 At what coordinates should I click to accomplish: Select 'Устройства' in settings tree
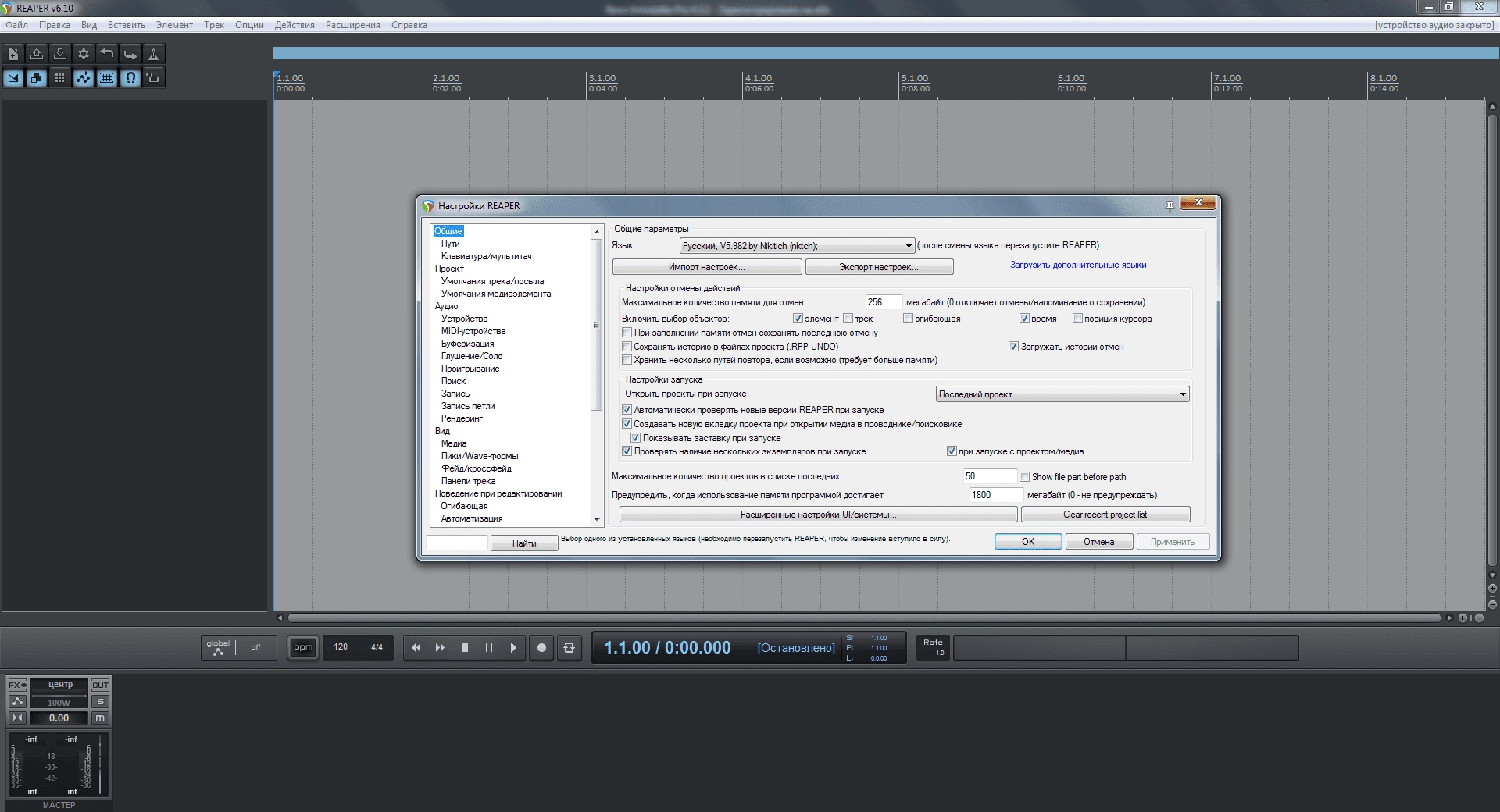click(x=464, y=319)
